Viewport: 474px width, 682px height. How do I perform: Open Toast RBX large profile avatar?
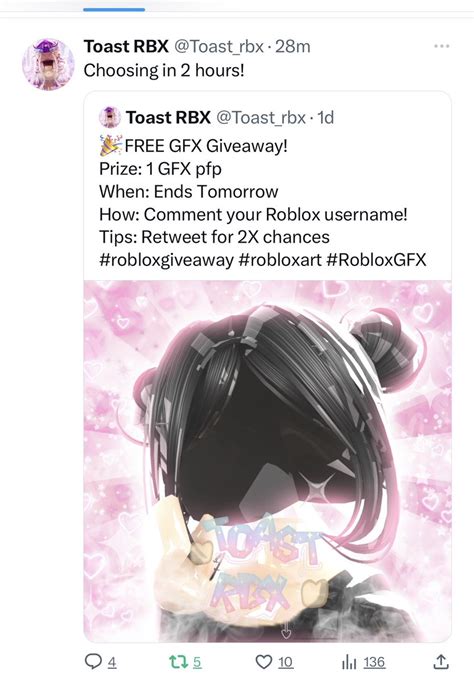coord(48,64)
